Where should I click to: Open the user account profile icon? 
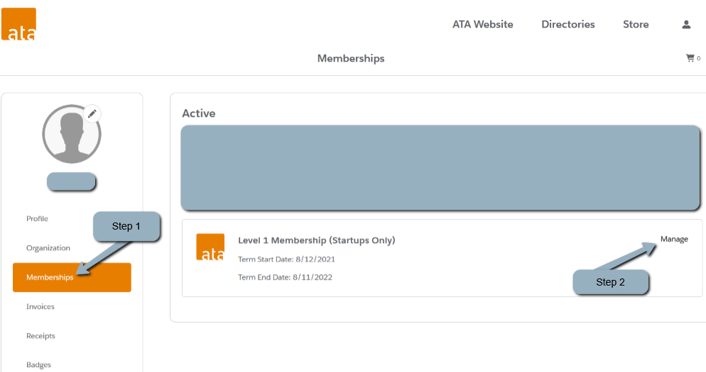[x=686, y=24]
